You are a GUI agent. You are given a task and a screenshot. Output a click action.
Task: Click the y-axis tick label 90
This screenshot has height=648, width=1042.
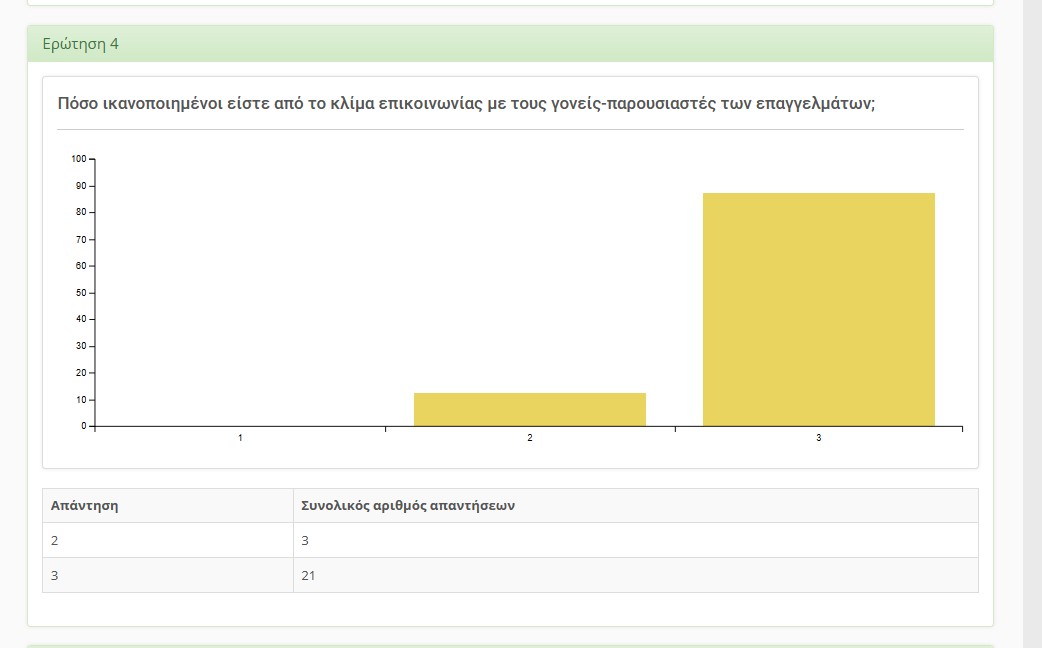[x=80, y=186]
